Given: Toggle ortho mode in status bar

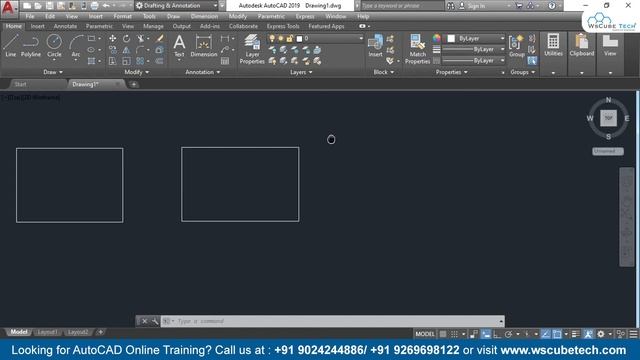Looking at the screenshot, I should [497, 334].
